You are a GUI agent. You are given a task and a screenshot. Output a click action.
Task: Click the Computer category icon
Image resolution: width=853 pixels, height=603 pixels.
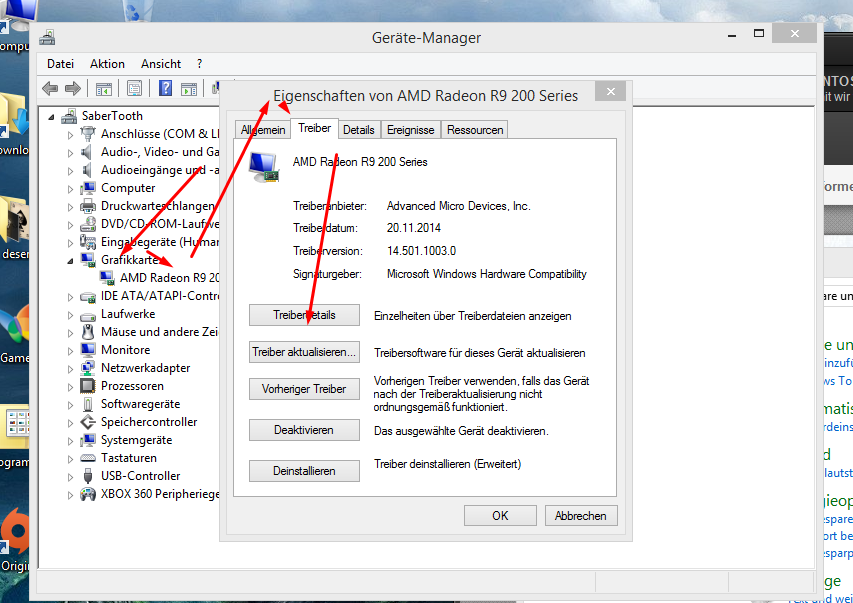88,188
